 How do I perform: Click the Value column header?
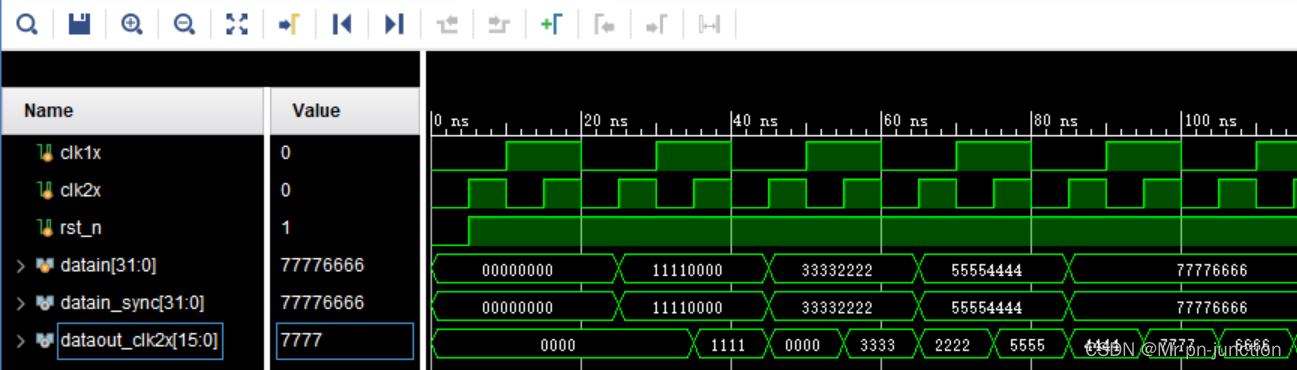point(344,111)
